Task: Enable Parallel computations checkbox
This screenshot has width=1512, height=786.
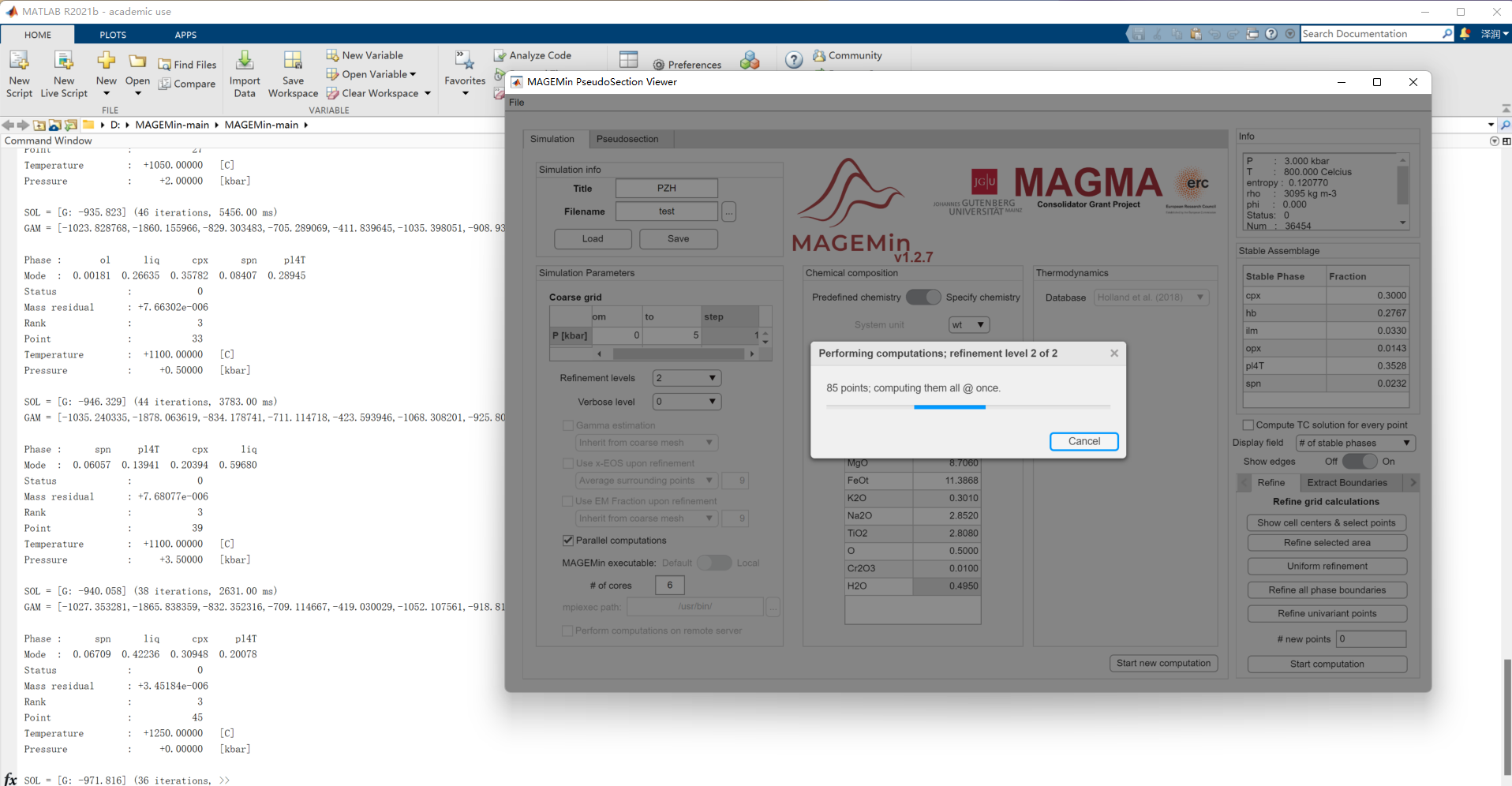Action: (567, 540)
